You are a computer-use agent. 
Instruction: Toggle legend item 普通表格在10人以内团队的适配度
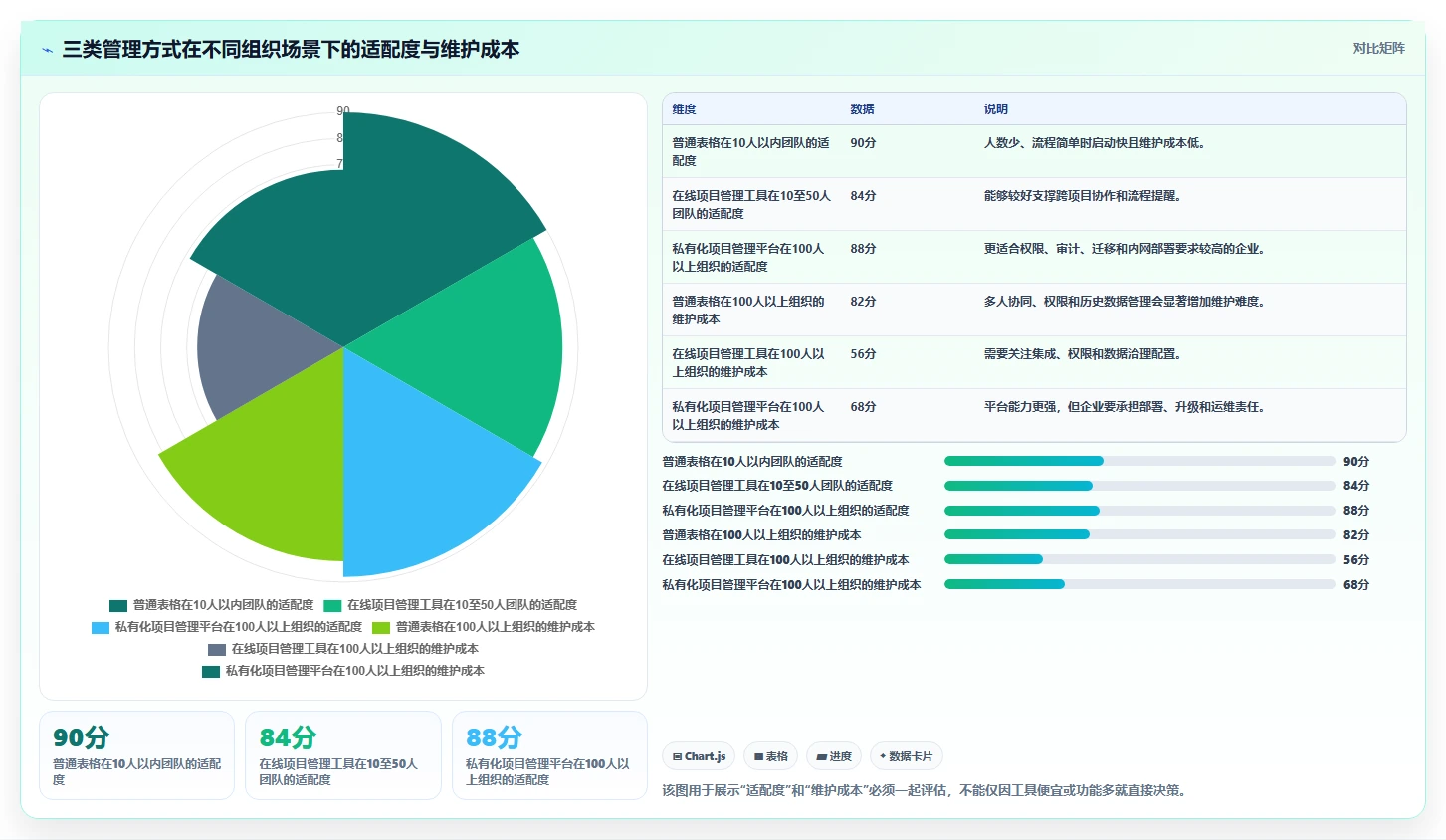(211, 605)
